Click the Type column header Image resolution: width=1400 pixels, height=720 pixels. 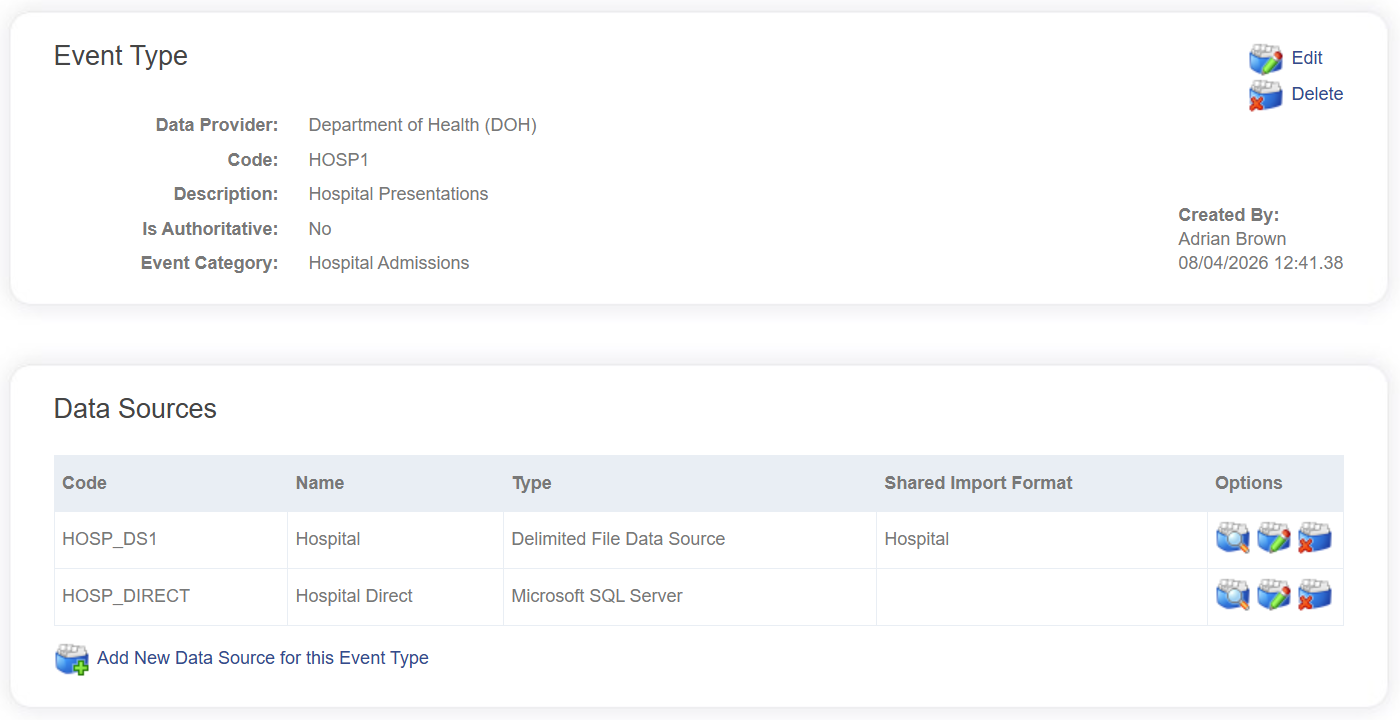(531, 483)
